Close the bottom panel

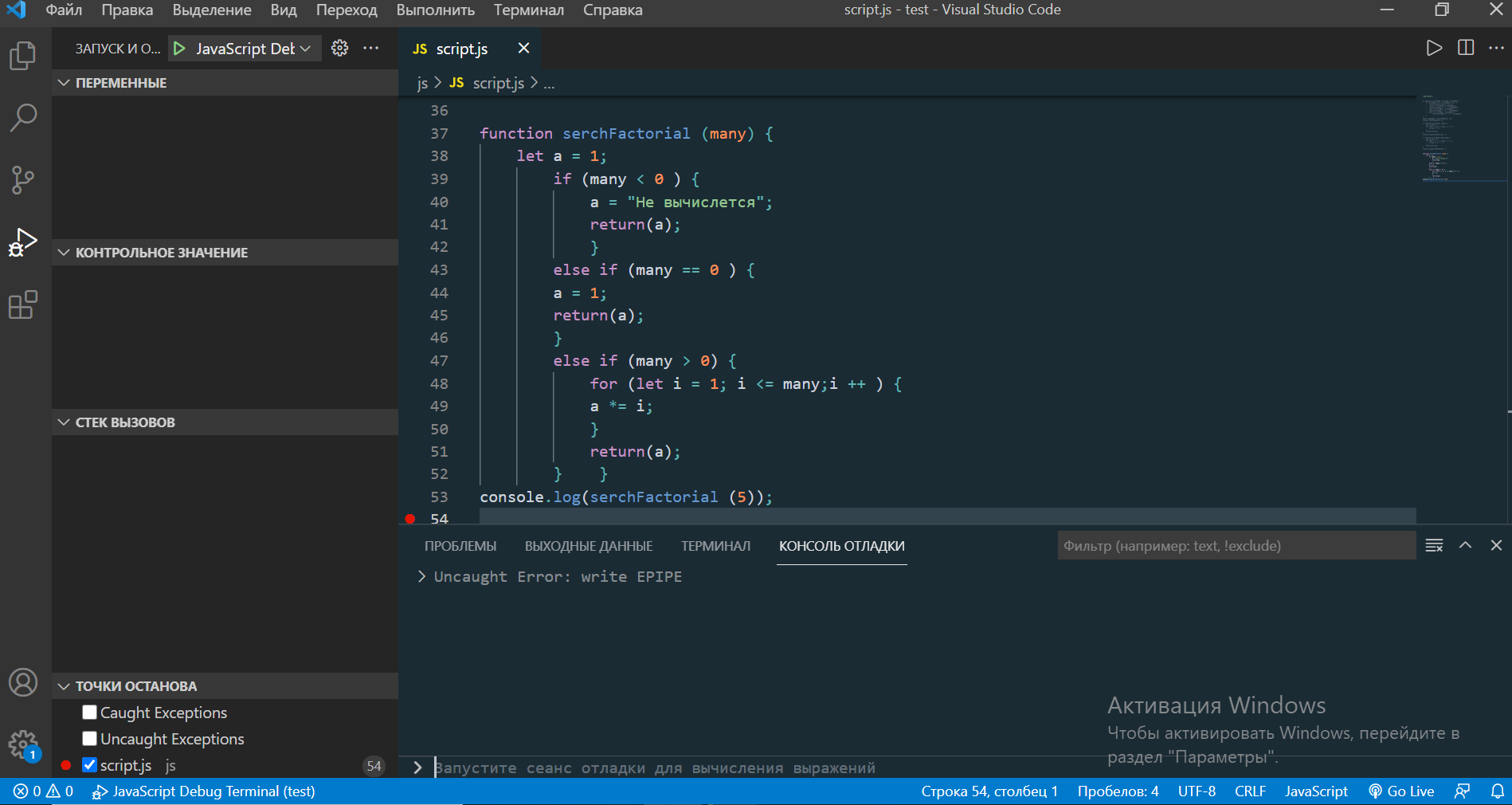point(1496,545)
